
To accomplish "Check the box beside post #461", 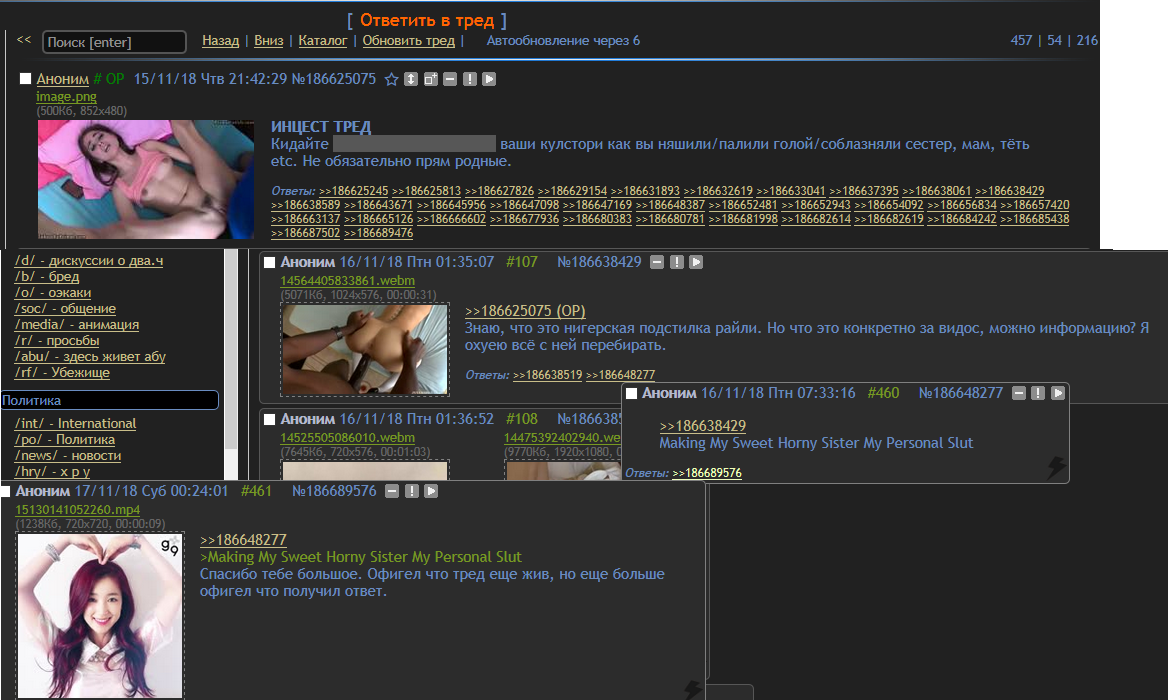I will point(5,491).
